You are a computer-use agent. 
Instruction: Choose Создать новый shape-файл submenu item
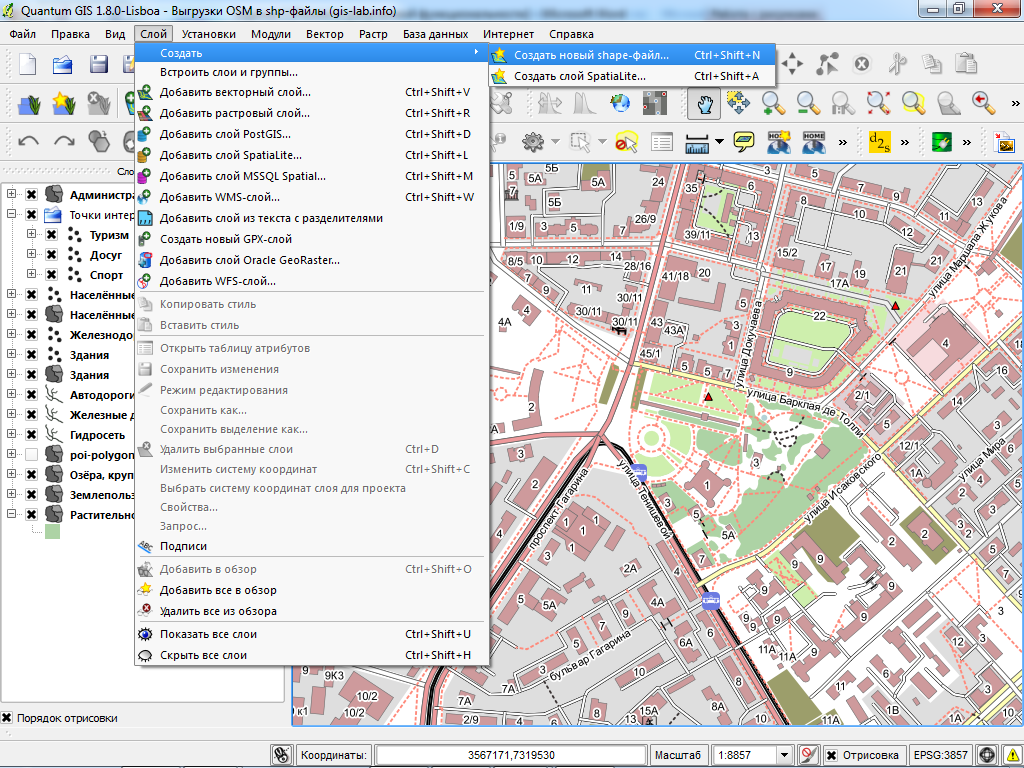632,55
